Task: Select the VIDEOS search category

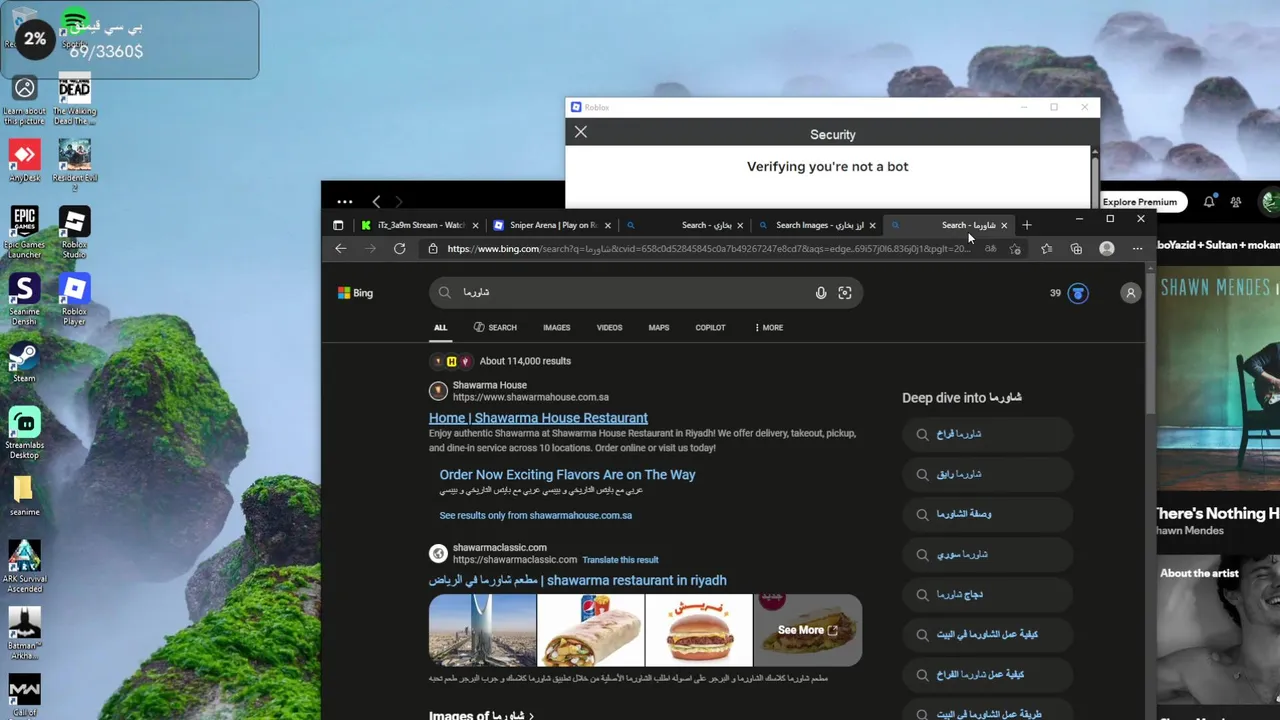Action: pos(609,327)
